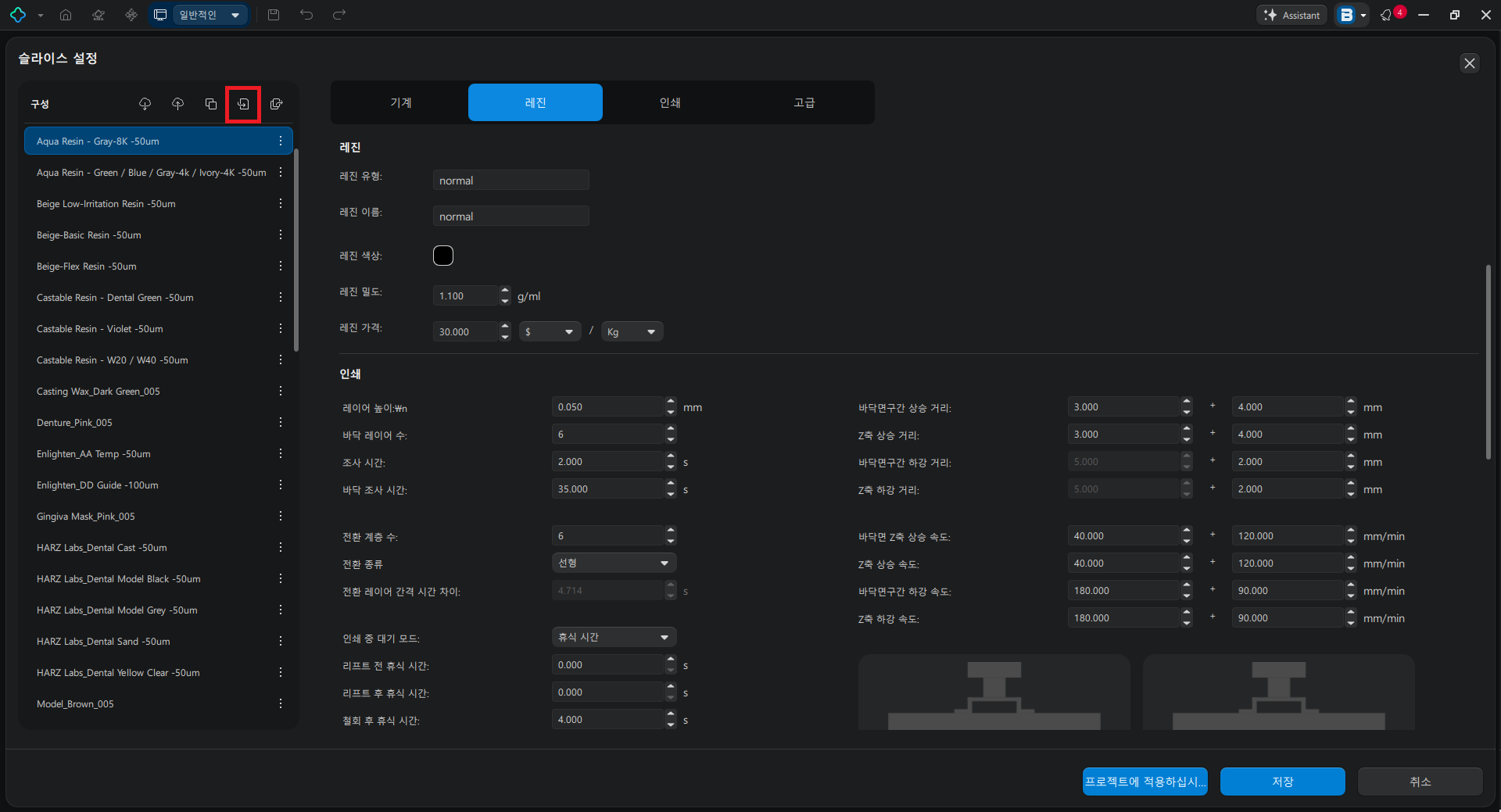Open options menu for Beige-Flex Resin profile
Viewport: 1501px width, 812px height.
pyautogui.click(x=281, y=266)
